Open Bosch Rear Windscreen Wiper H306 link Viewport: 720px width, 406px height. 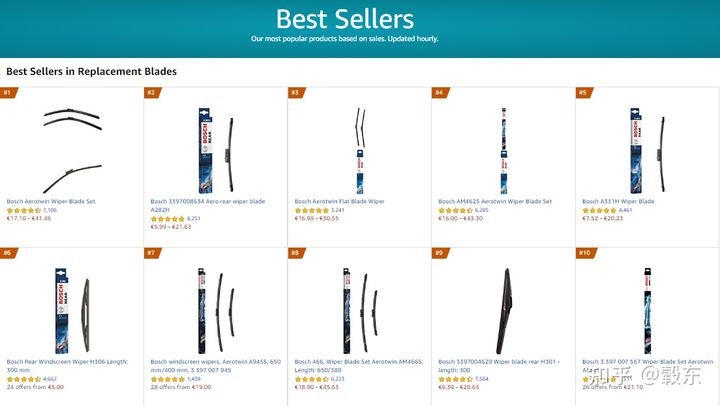click(x=67, y=366)
